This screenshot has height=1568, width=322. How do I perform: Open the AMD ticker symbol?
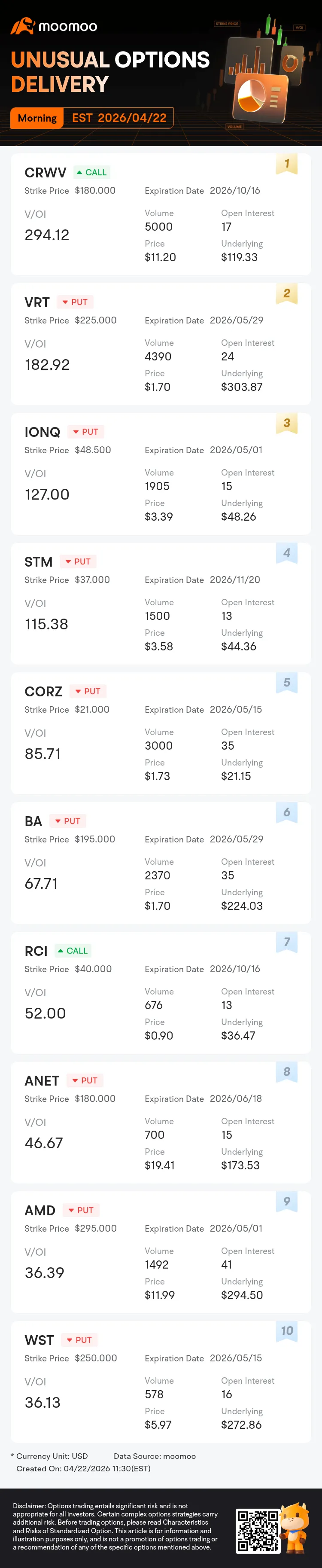click(39, 1211)
